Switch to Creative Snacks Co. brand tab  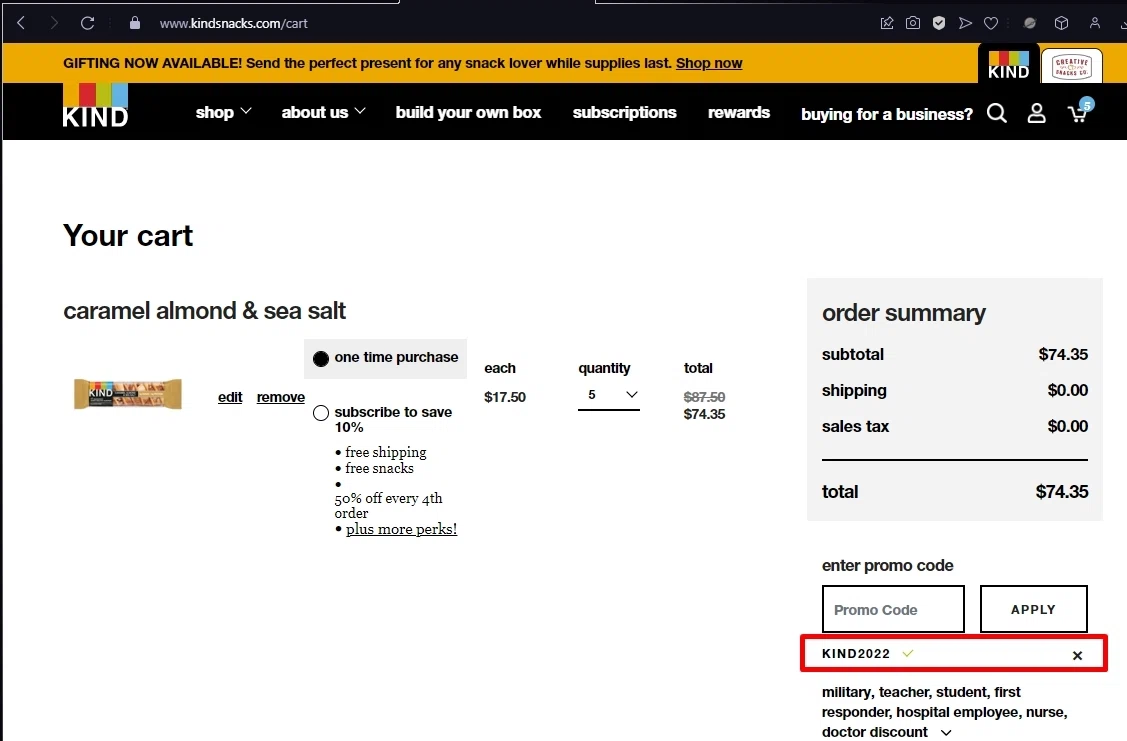(x=1072, y=66)
